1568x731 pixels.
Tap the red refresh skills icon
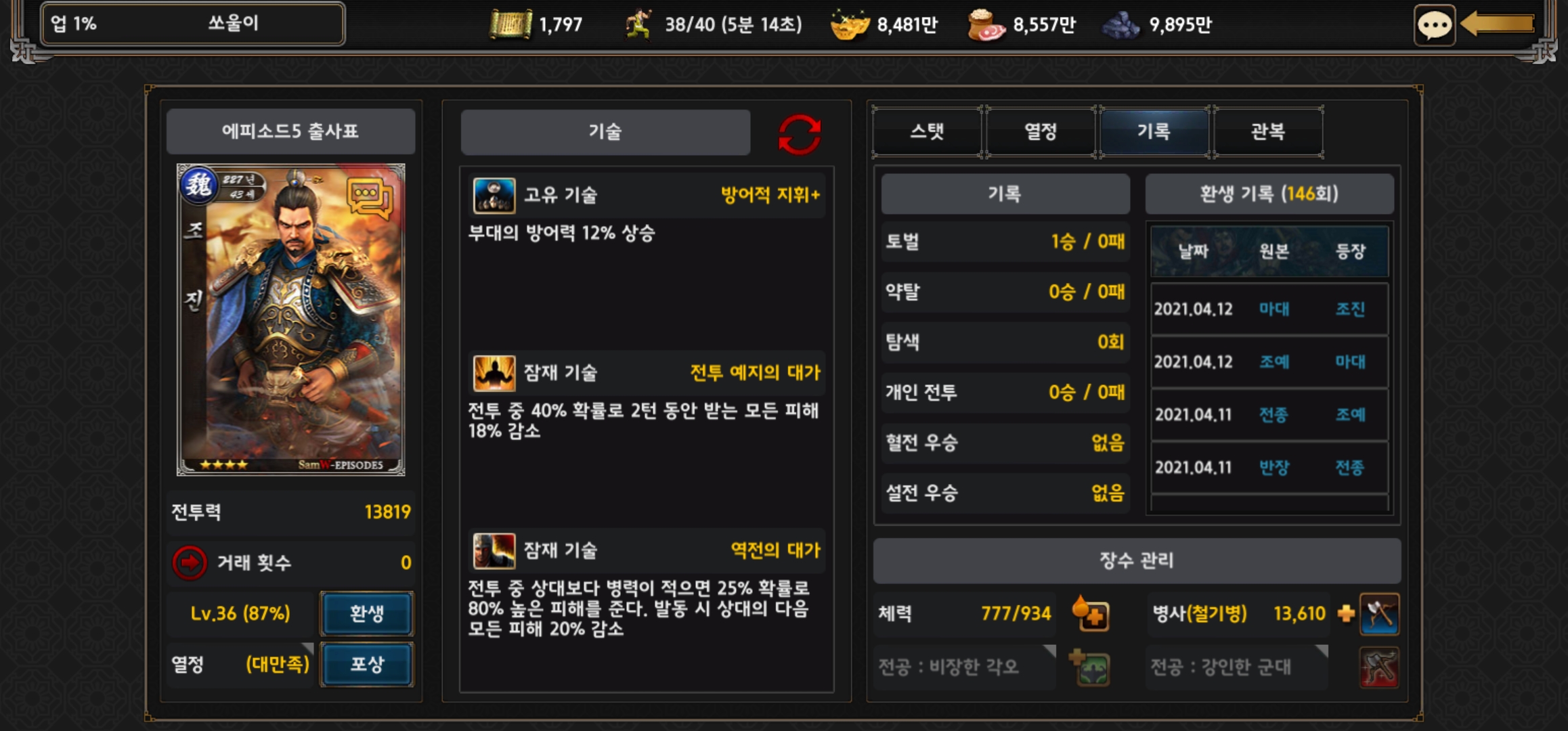tap(800, 134)
